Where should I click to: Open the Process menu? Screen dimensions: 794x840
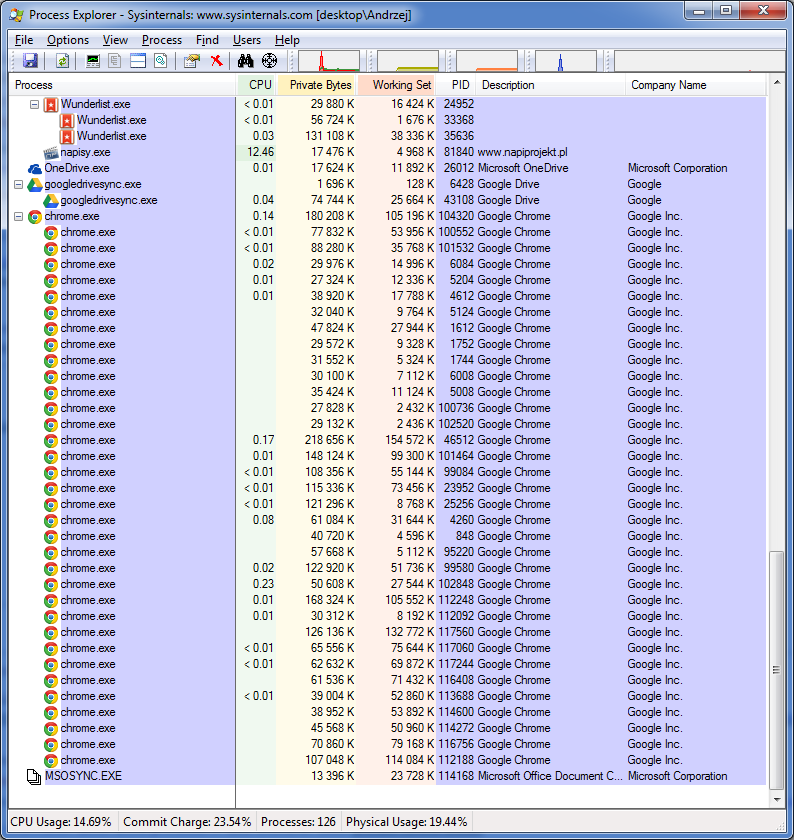[162, 40]
